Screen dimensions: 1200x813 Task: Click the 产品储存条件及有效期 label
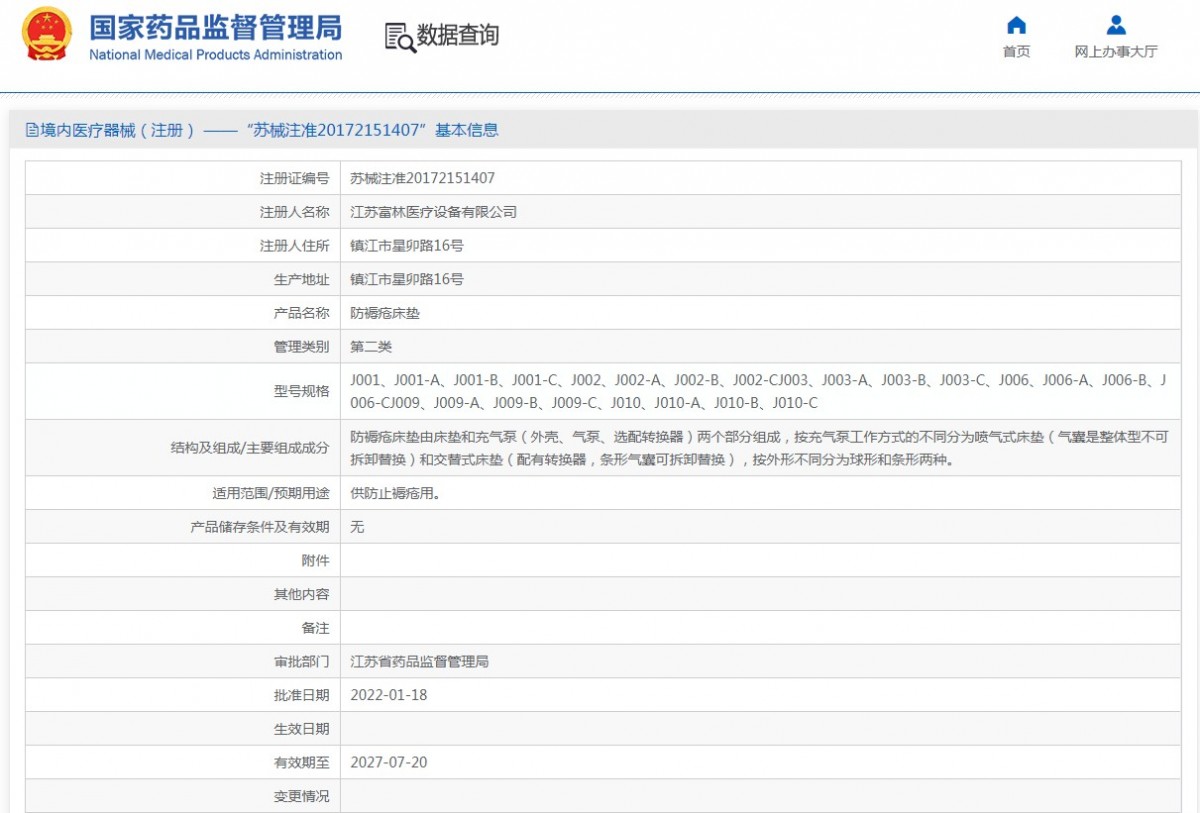coord(260,527)
